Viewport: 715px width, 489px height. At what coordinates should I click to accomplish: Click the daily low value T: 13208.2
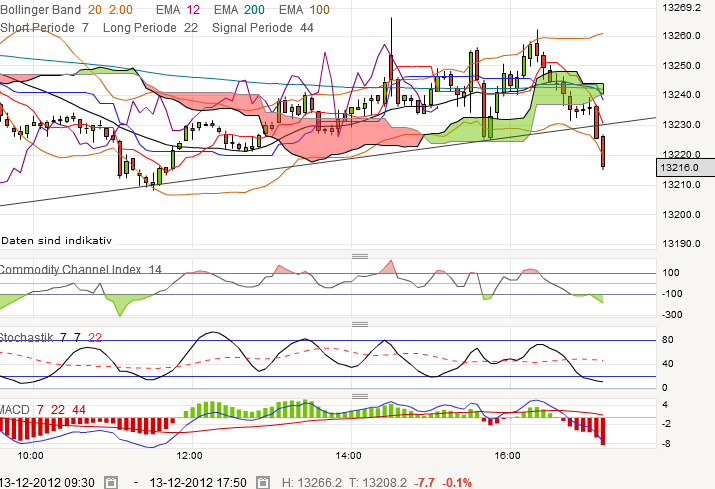[378, 483]
